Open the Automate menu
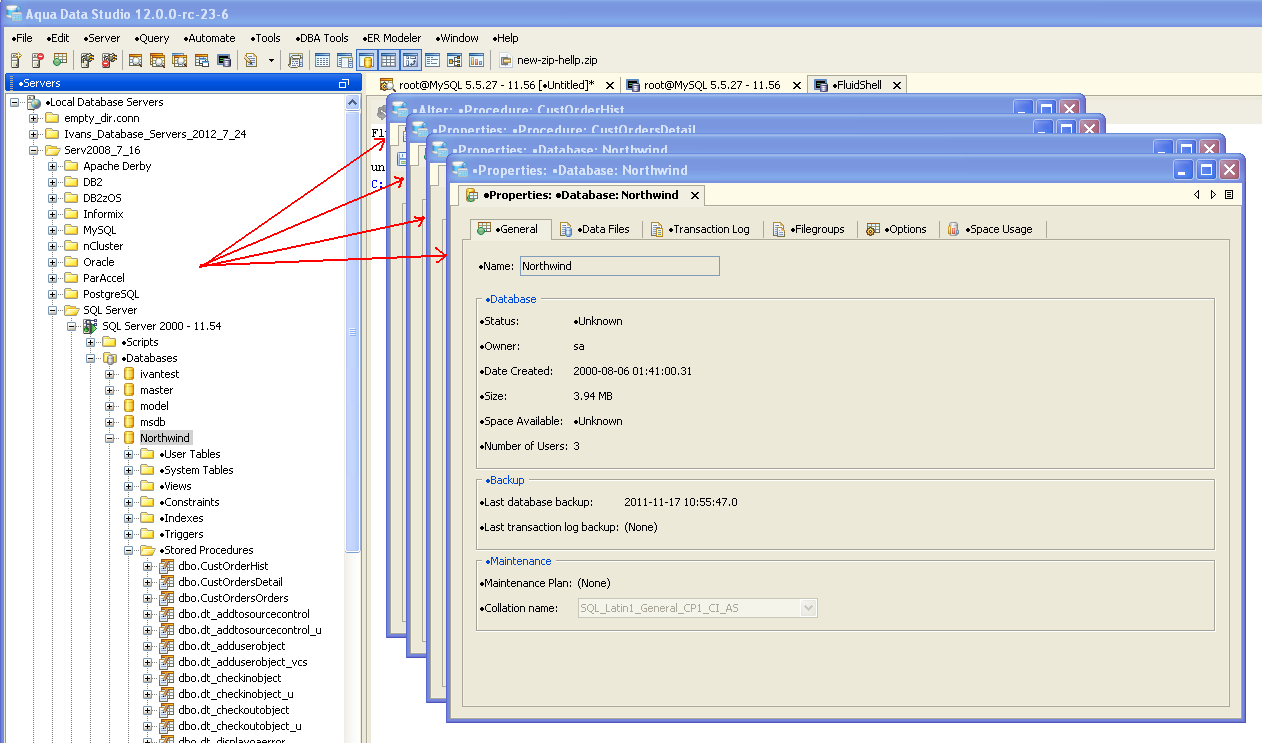 (x=209, y=38)
